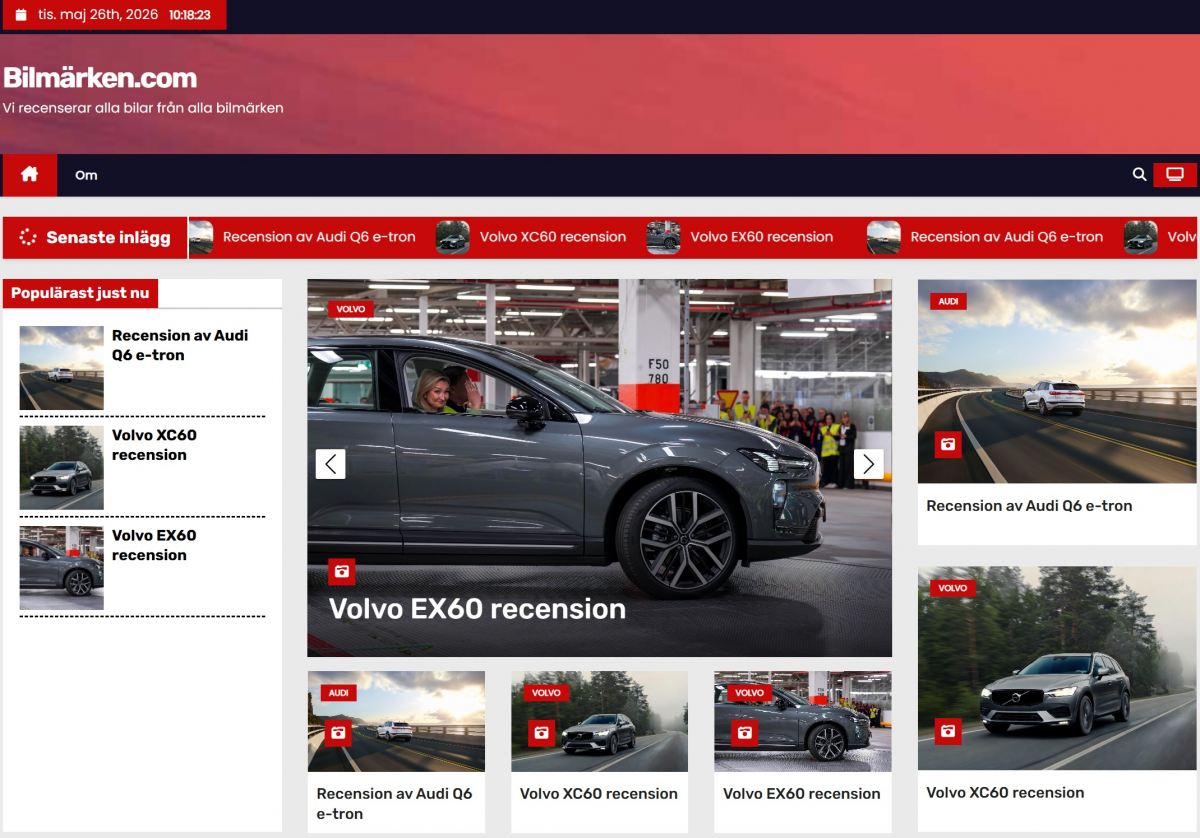Click camera icon on Volvo EX60 slider

(x=342, y=571)
